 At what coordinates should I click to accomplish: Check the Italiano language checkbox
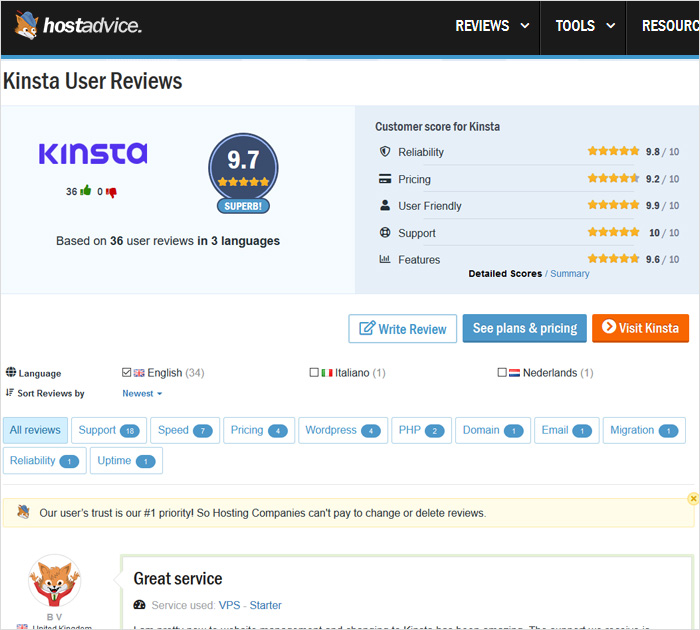(x=314, y=372)
